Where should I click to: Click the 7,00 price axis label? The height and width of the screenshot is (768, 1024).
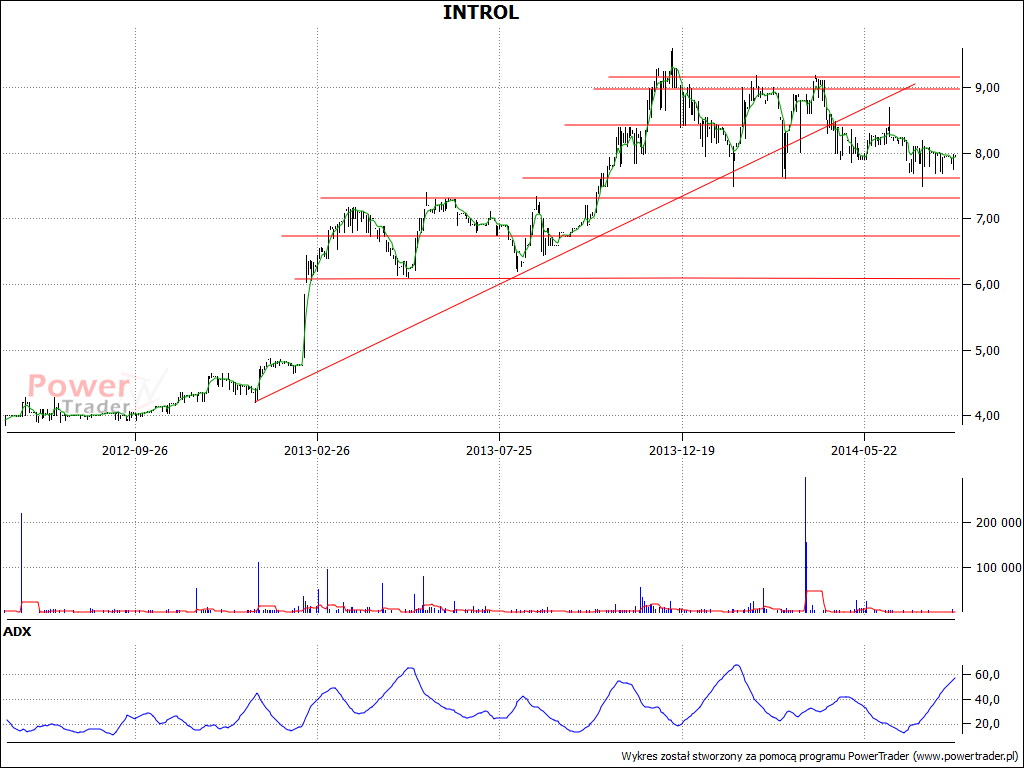coord(986,219)
